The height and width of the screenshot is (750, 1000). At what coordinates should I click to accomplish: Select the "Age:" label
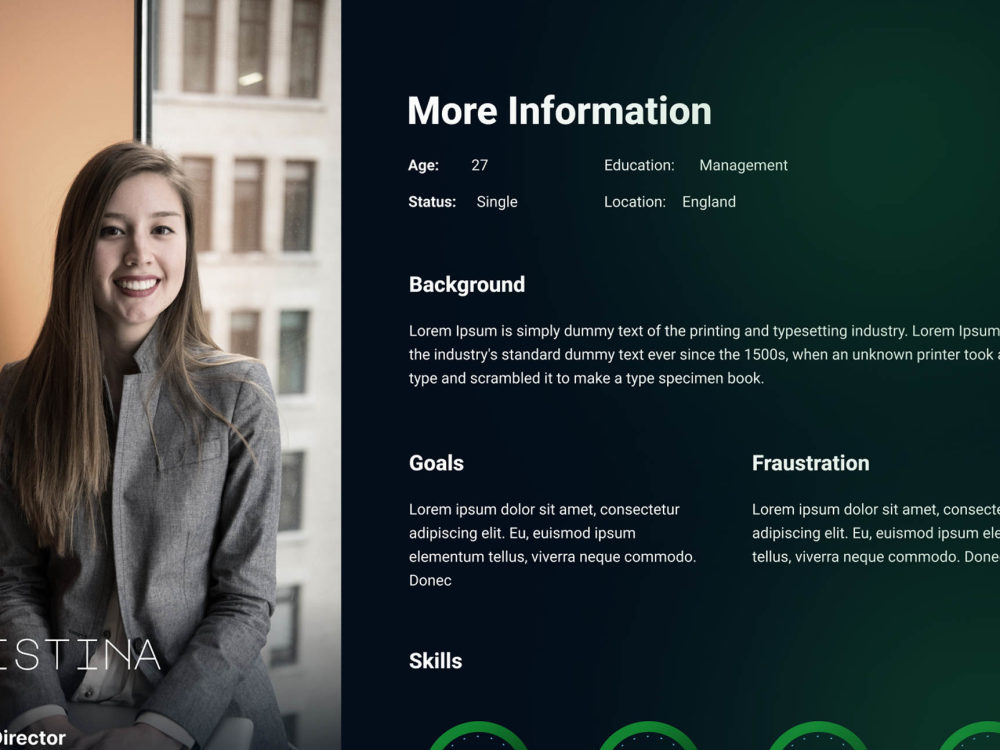coord(423,165)
